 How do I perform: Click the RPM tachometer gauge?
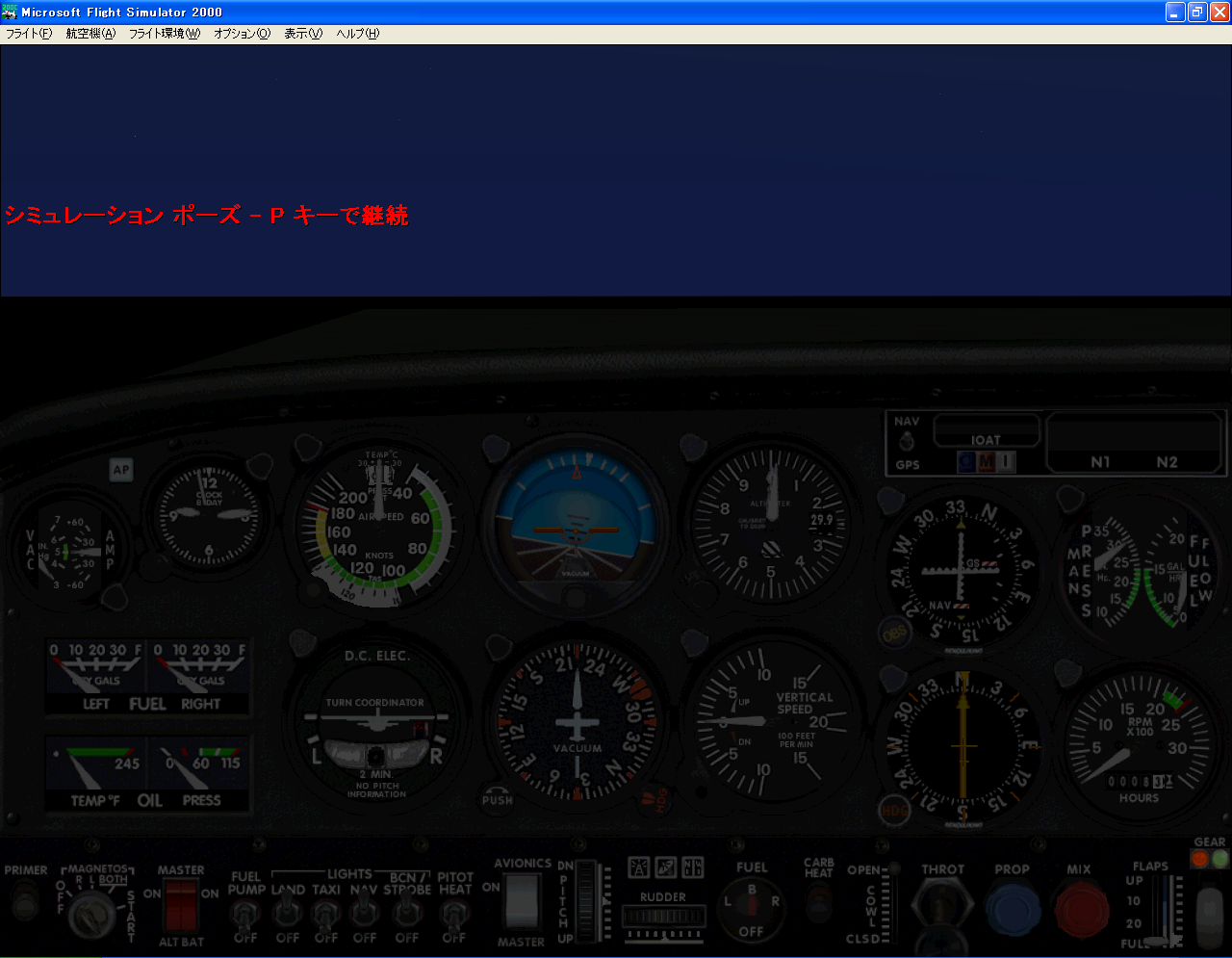click(x=1140, y=746)
